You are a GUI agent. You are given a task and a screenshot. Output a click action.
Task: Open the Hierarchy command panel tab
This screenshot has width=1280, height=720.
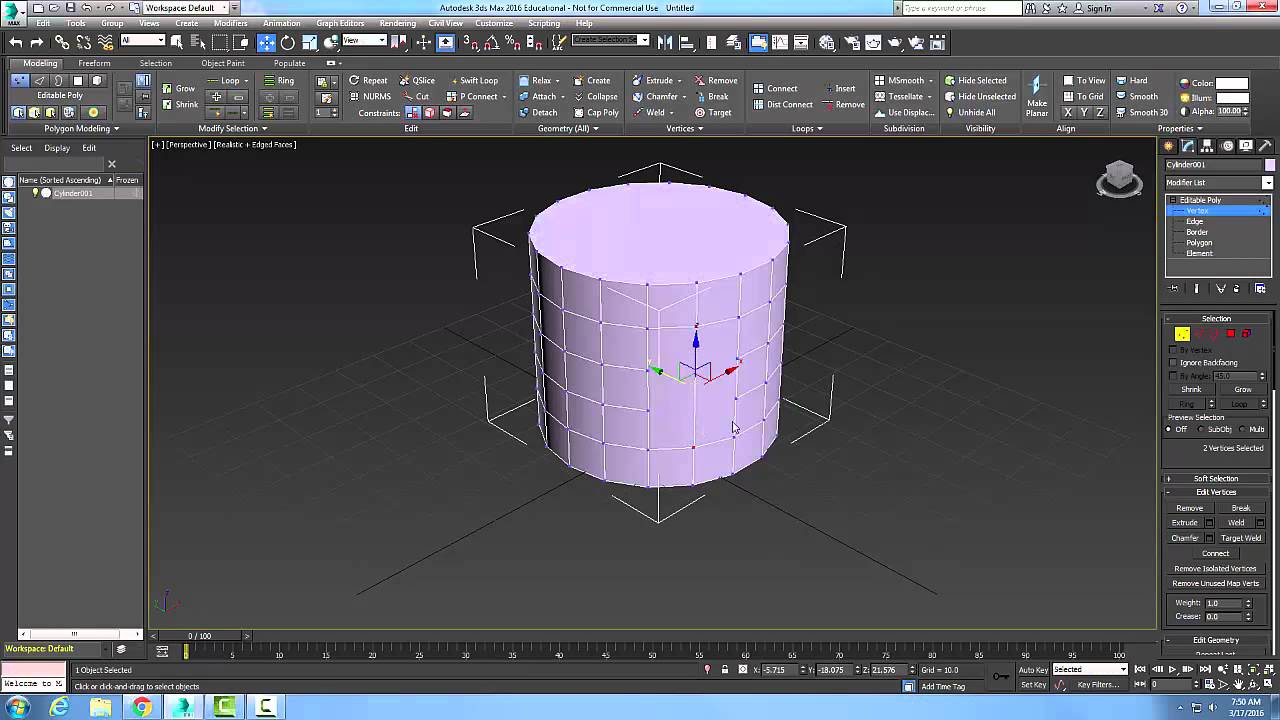coord(1208,146)
